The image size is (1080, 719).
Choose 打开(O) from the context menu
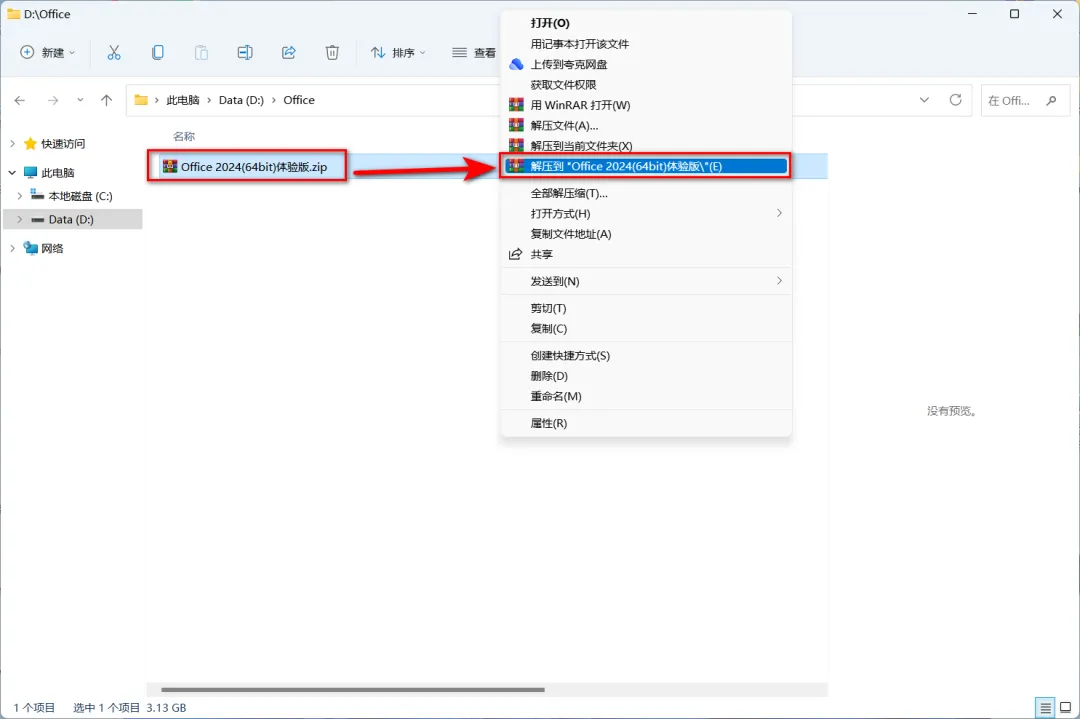(647, 23)
